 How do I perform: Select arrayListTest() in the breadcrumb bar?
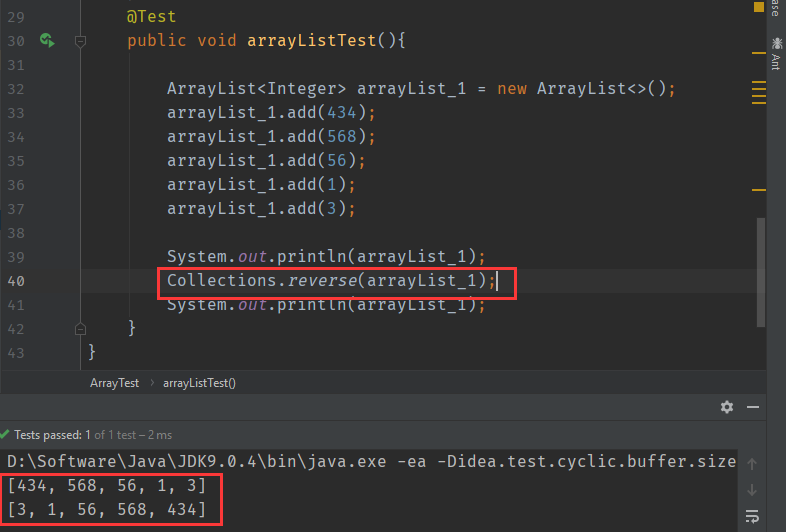[199, 383]
